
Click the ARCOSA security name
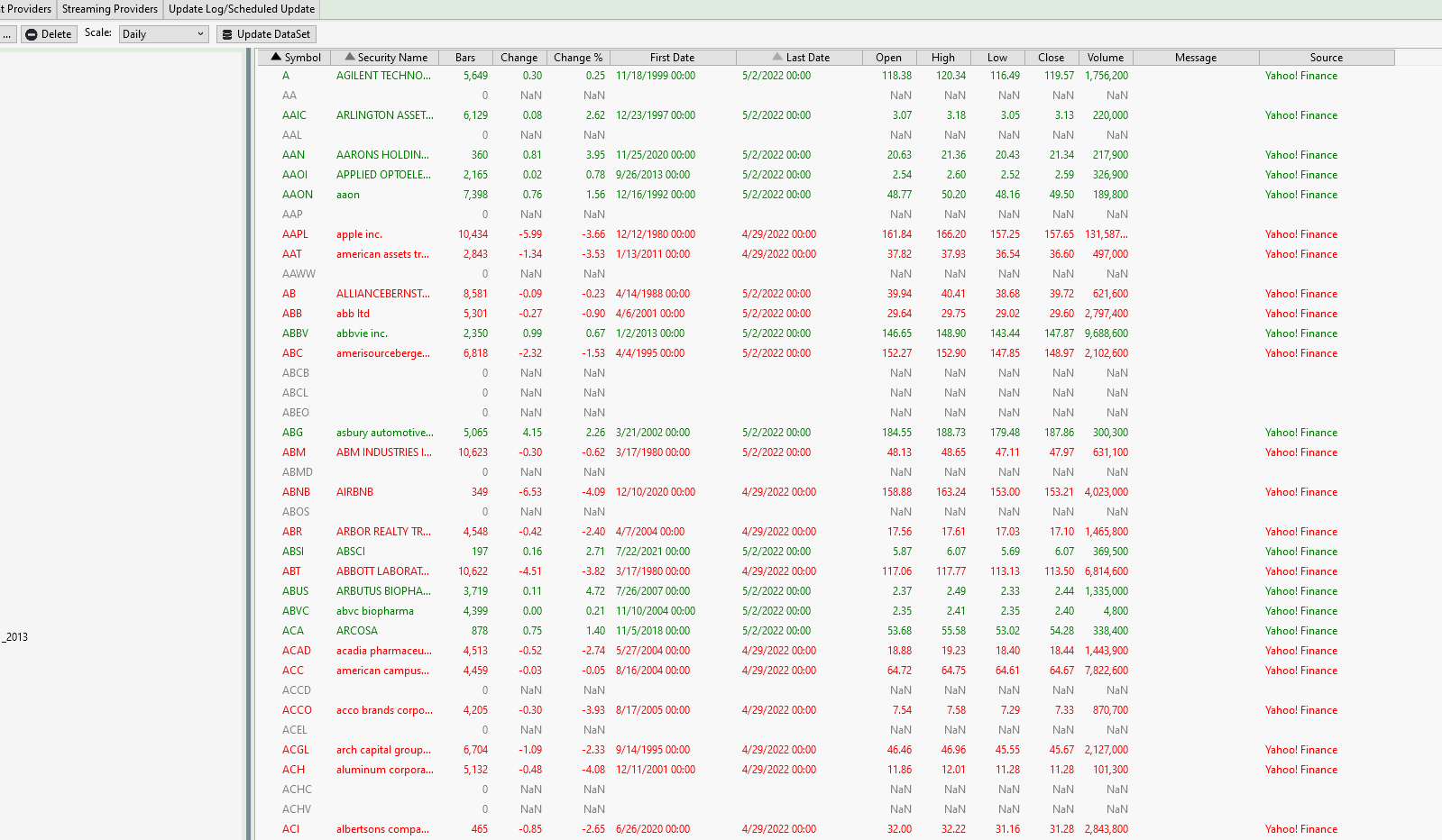coord(357,631)
